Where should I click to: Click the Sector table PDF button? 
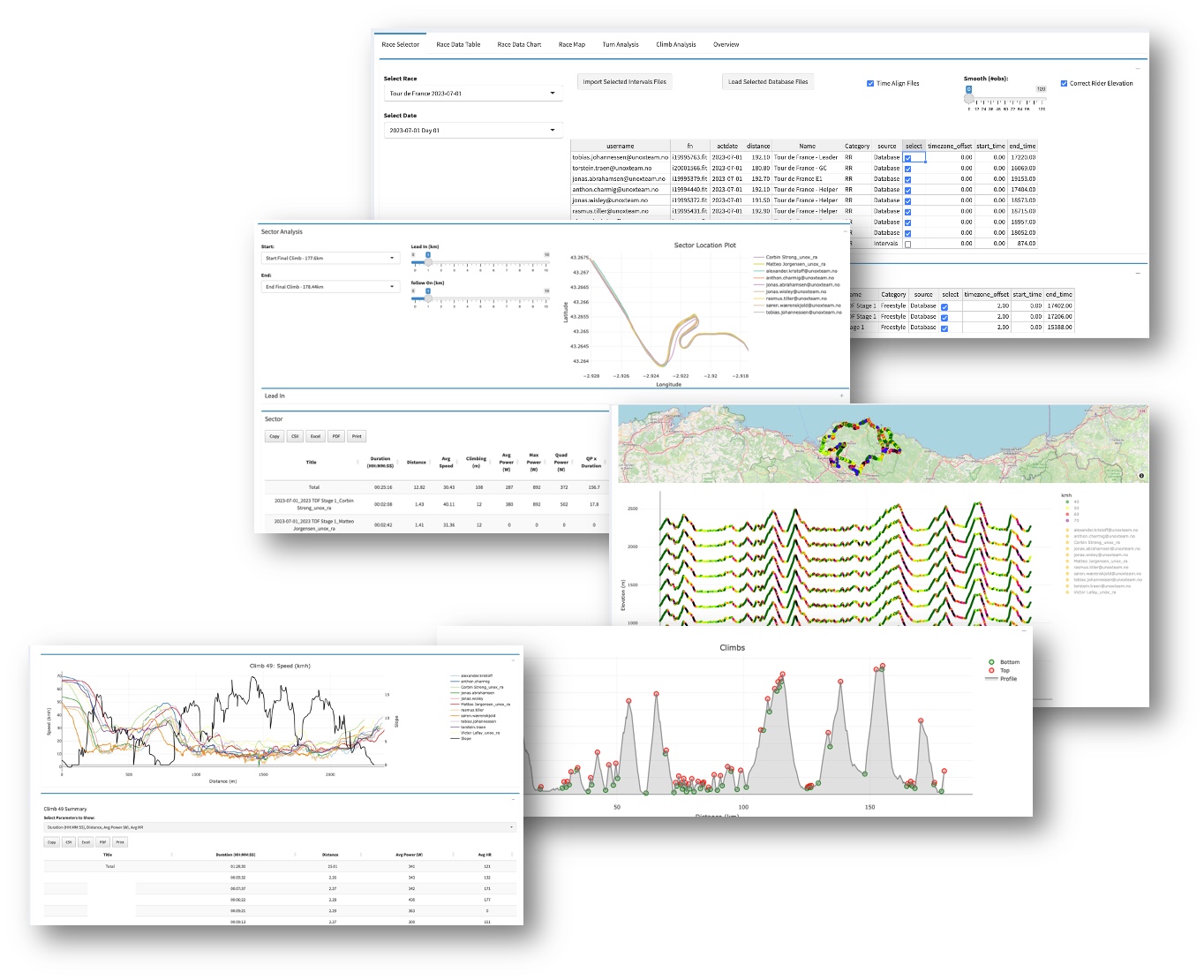coord(336,436)
